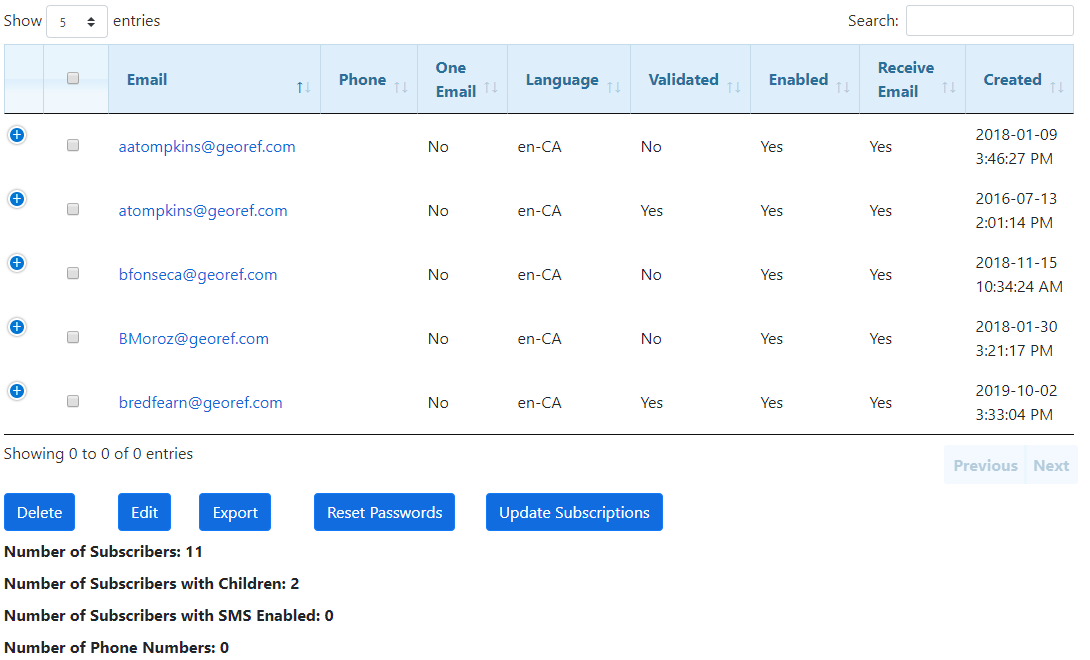Toggle the select-all checkbox in header
Screen dimensions: 1090x660
tap(73, 78)
